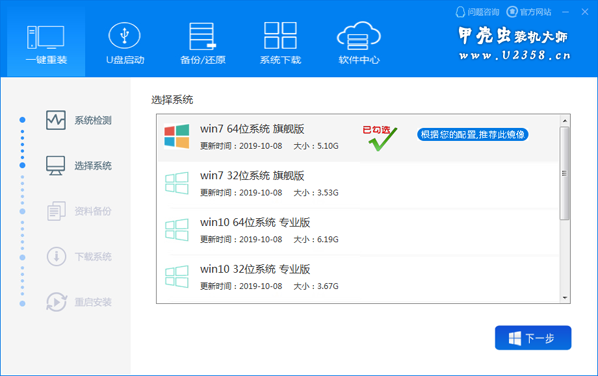Click the 下一步 next step button
This screenshot has width=598, height=376.
pos(533,338)
